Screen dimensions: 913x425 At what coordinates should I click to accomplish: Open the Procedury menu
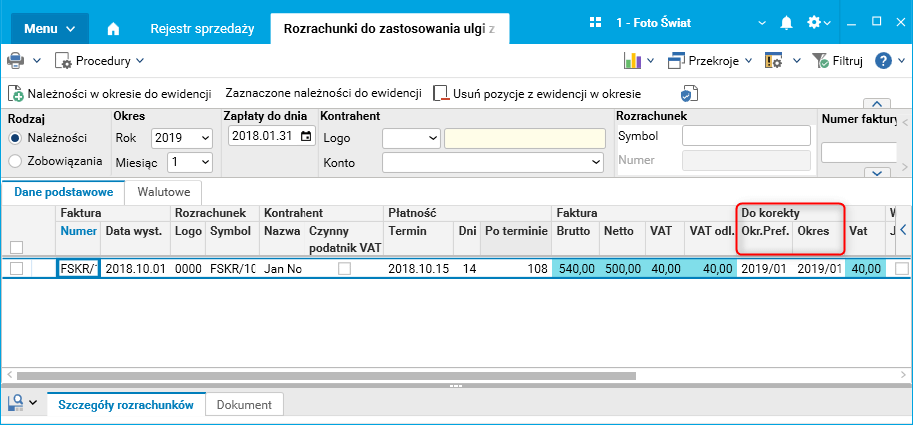pos(99,61)
